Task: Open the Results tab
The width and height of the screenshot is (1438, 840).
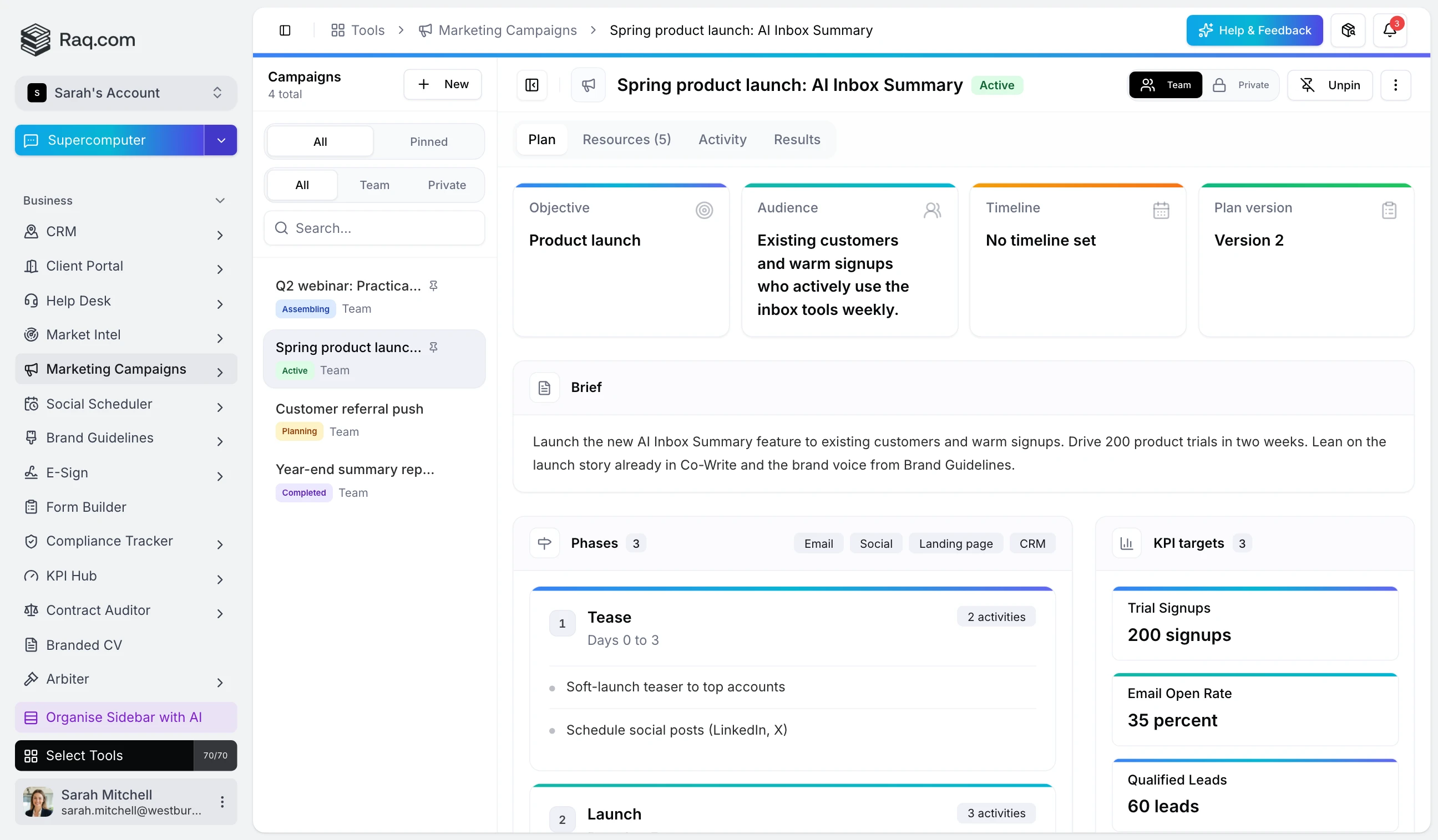Action: [797, 140]
